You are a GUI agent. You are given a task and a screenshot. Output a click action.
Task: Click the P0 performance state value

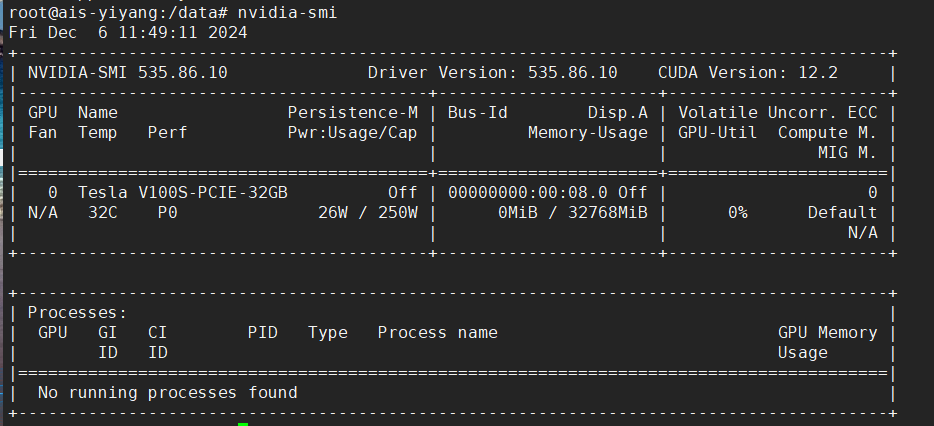167,212
